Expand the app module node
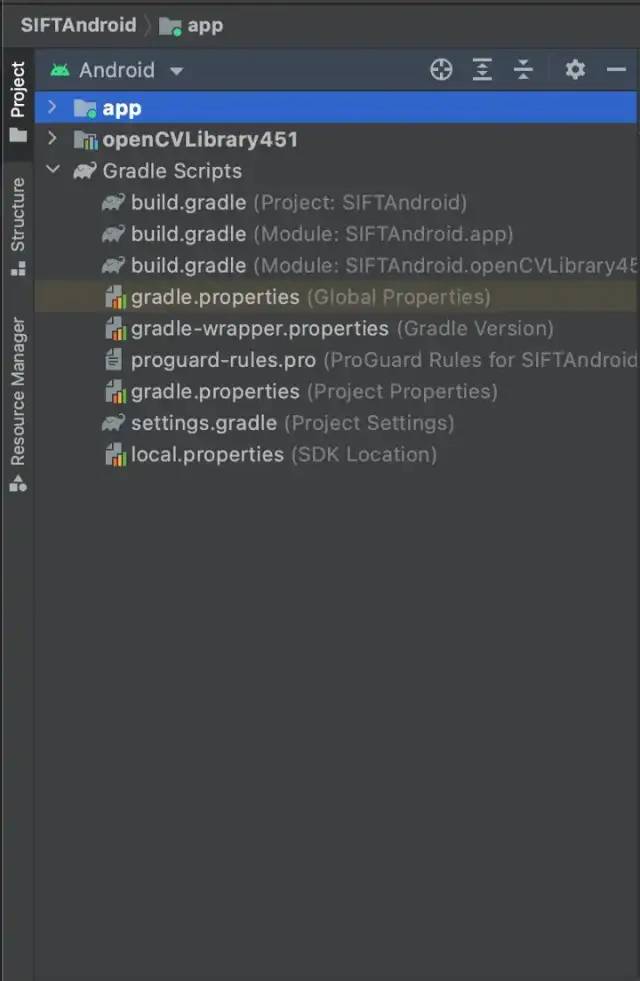The width and height of the screenshot is (640, 981). [x=53, y=107]
